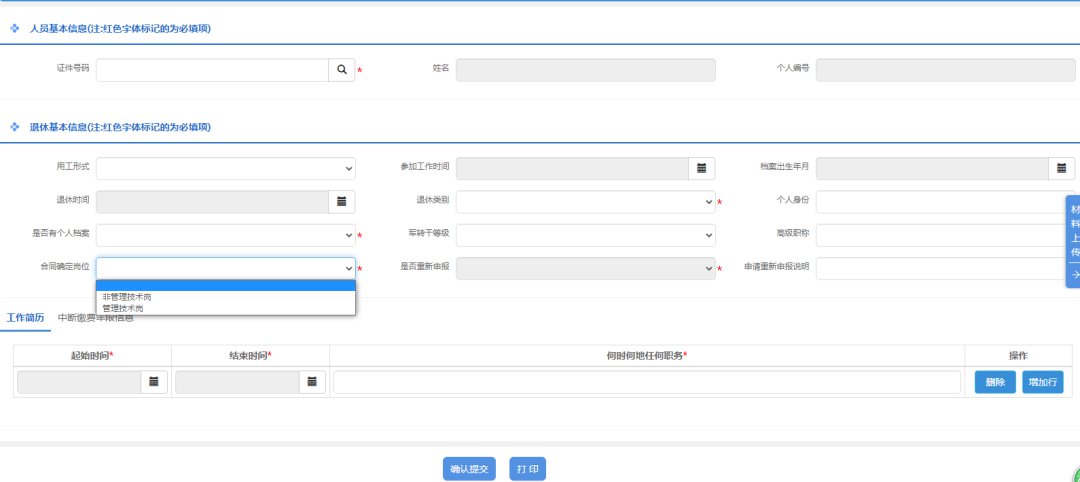Select 非管理技术岗 from the dropdown list
The width and height of the screenshot is (1080, 482).
tap(127, 297)
